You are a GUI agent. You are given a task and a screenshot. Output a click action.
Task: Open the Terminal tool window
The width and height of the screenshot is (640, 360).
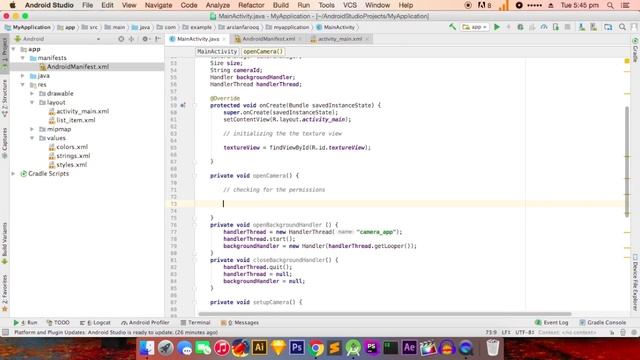click(x=196, y=322)
